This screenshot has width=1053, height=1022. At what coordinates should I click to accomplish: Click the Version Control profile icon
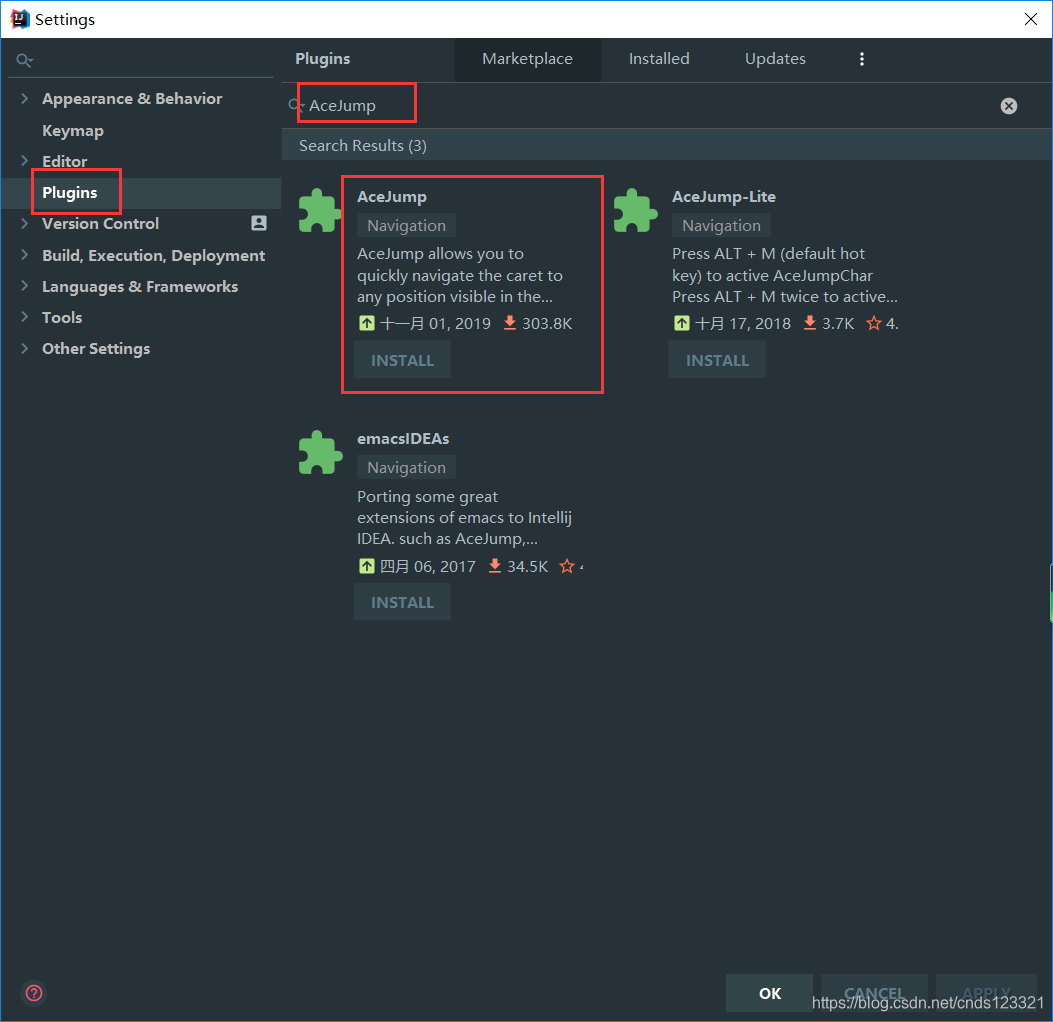click(x=259, y=223)
